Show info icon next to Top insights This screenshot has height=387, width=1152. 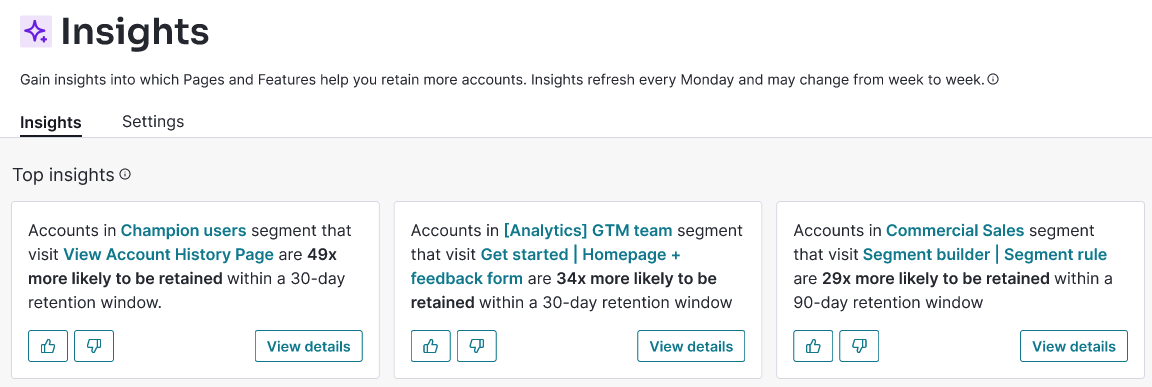(125, 175)
